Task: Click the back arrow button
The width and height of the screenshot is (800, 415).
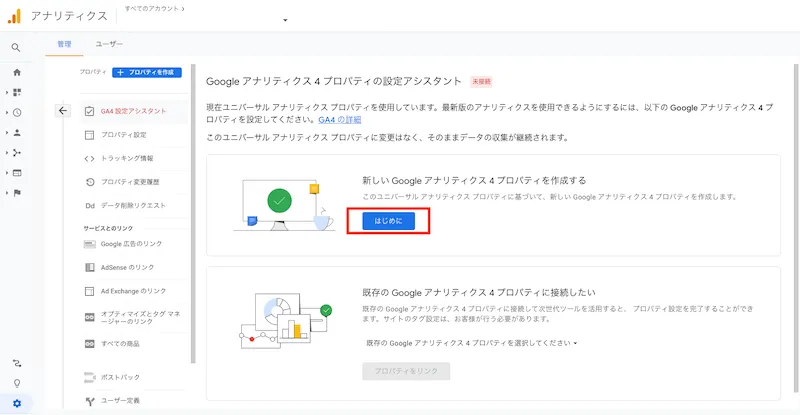Action: (63, 111)
